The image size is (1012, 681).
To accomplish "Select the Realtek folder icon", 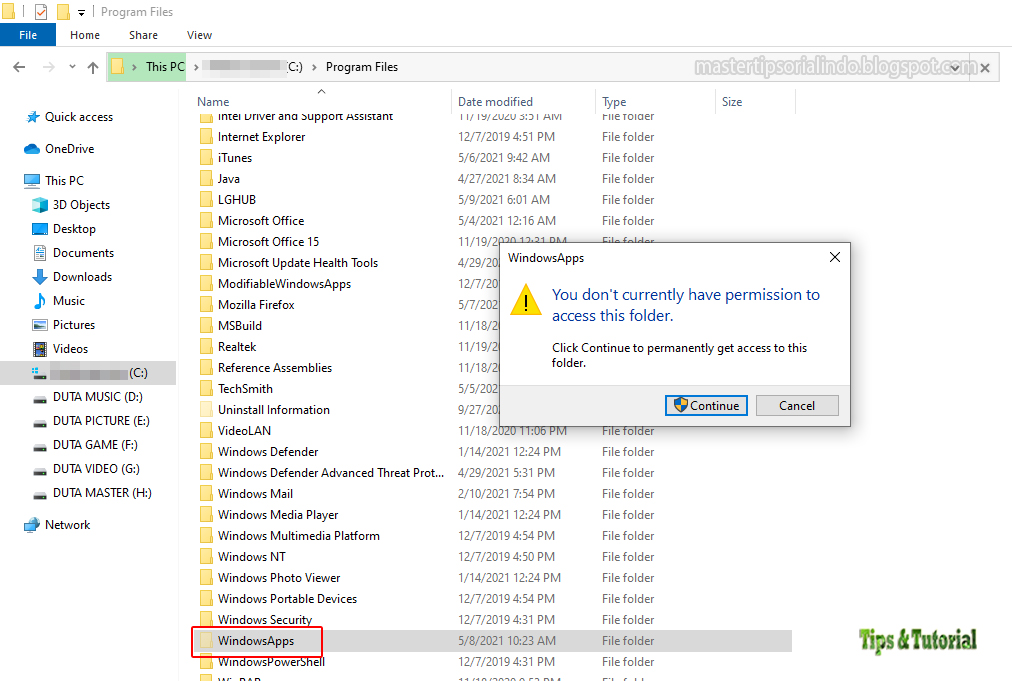I will point(206,346).
